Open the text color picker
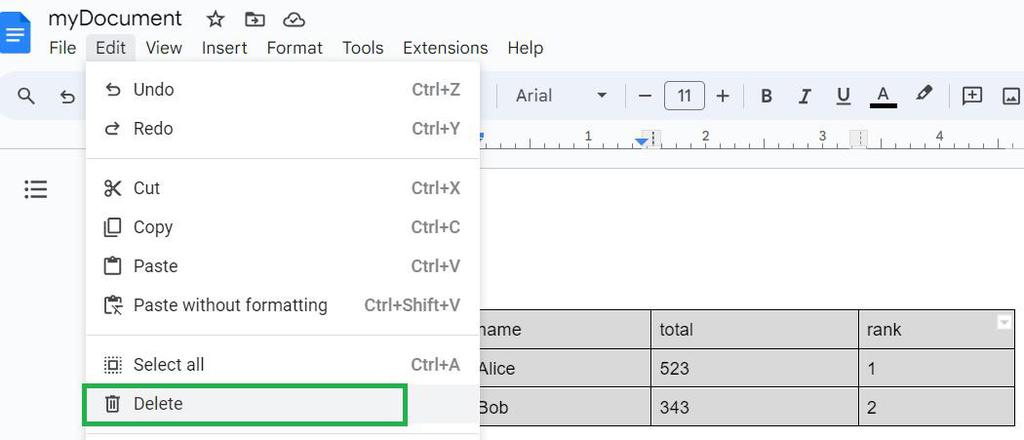This screenshot has width=1024, height=440. 882,96
